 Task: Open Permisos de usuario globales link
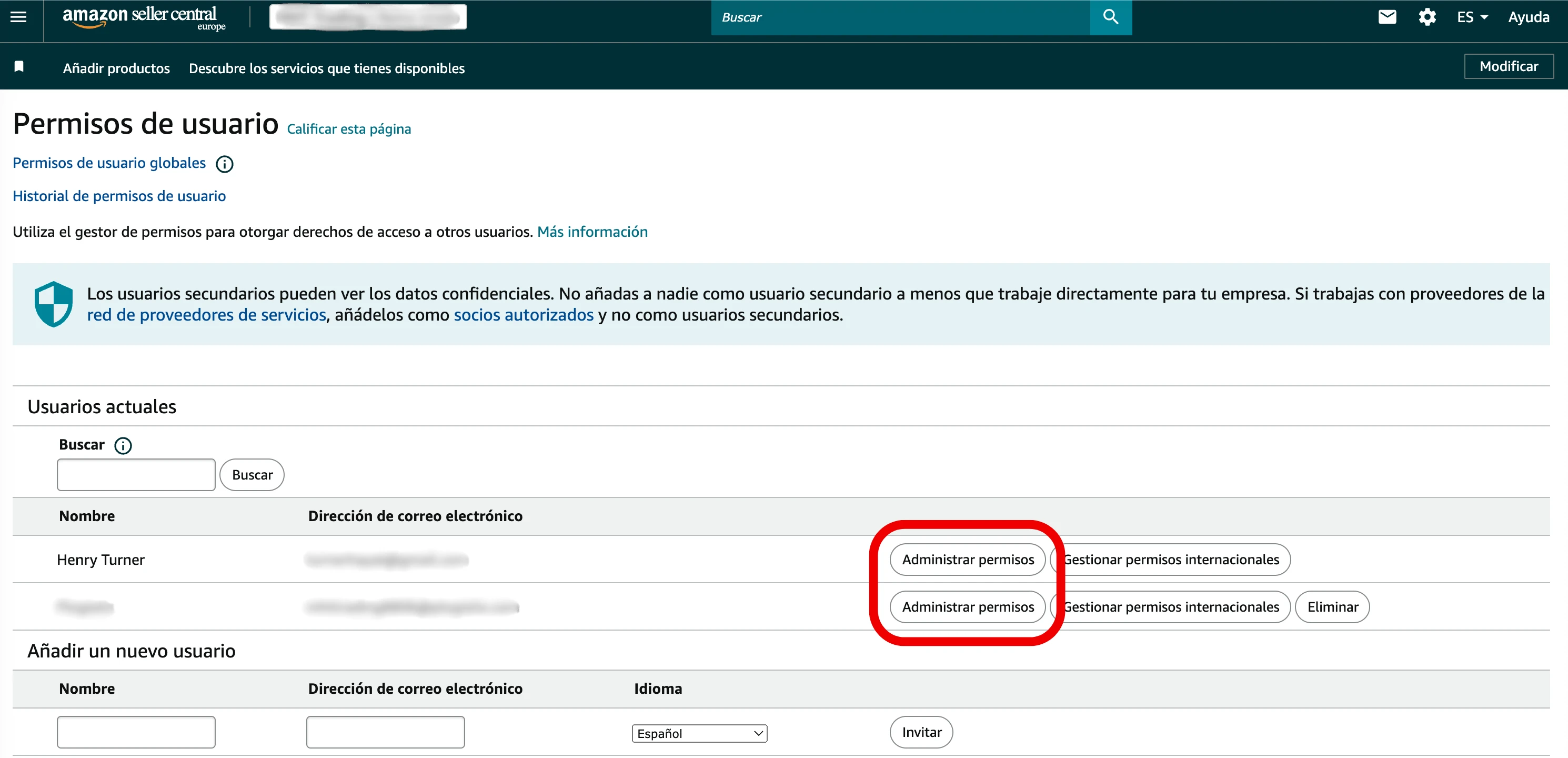109,163
